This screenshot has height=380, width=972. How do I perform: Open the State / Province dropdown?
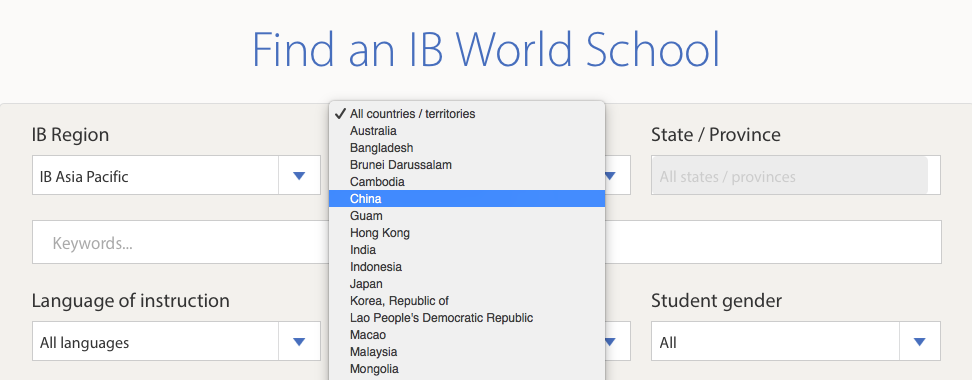795,175
